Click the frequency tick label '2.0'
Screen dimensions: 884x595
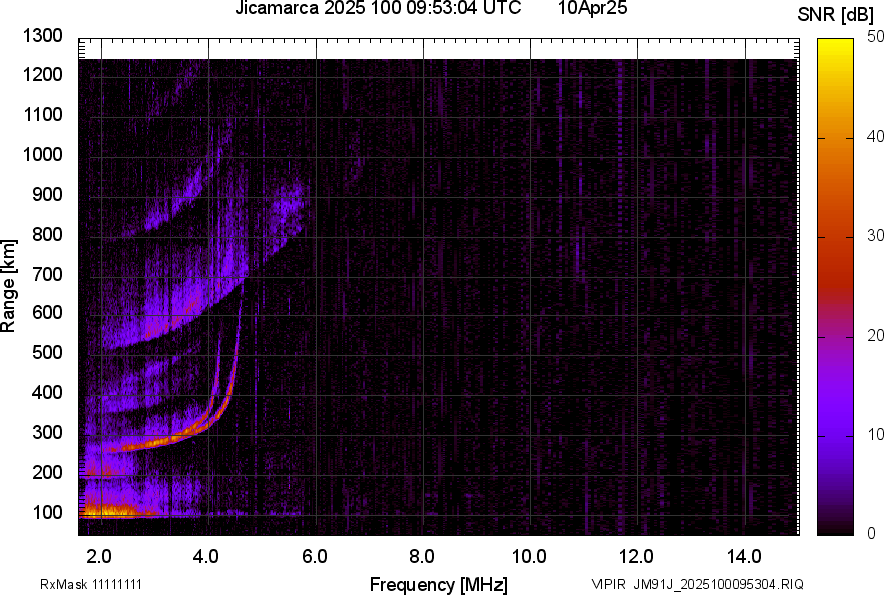99,557
